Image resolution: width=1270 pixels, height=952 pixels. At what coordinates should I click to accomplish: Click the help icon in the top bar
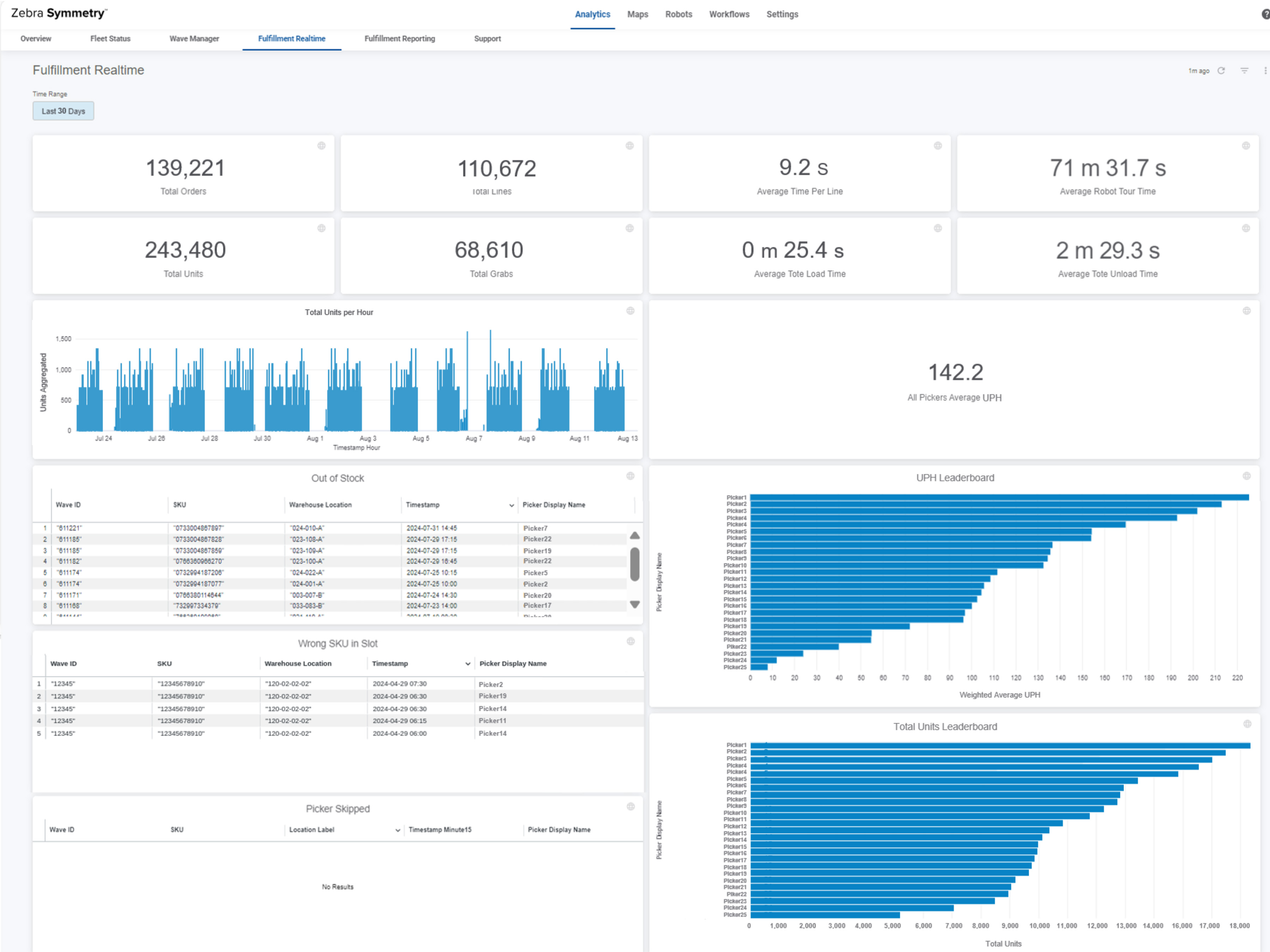pos(1265,14)
